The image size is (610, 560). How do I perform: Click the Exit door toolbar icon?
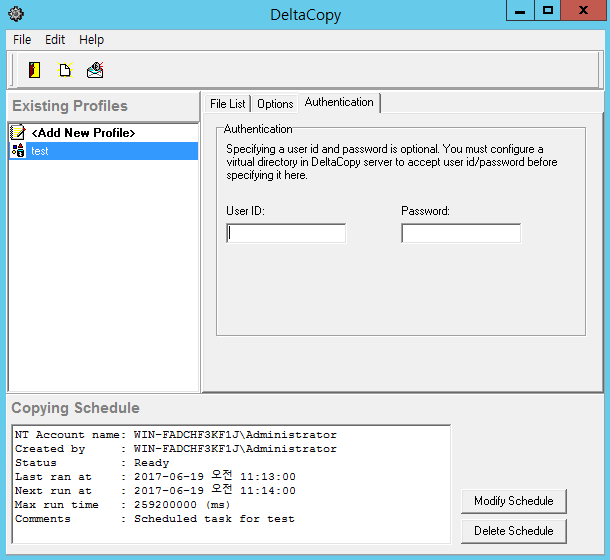click(35, 70)
